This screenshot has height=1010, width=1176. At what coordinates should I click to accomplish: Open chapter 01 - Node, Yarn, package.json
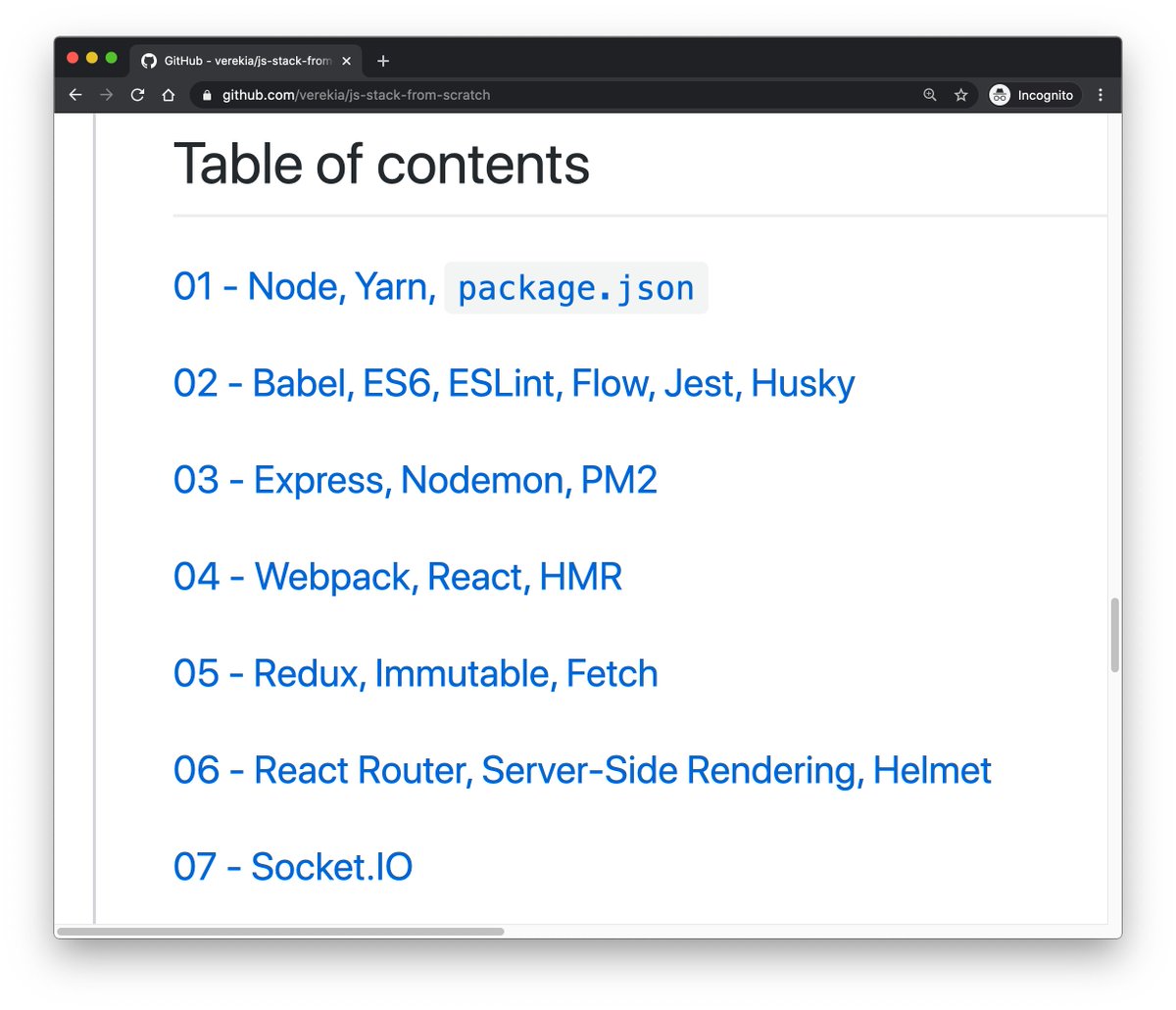coord(440,287)
